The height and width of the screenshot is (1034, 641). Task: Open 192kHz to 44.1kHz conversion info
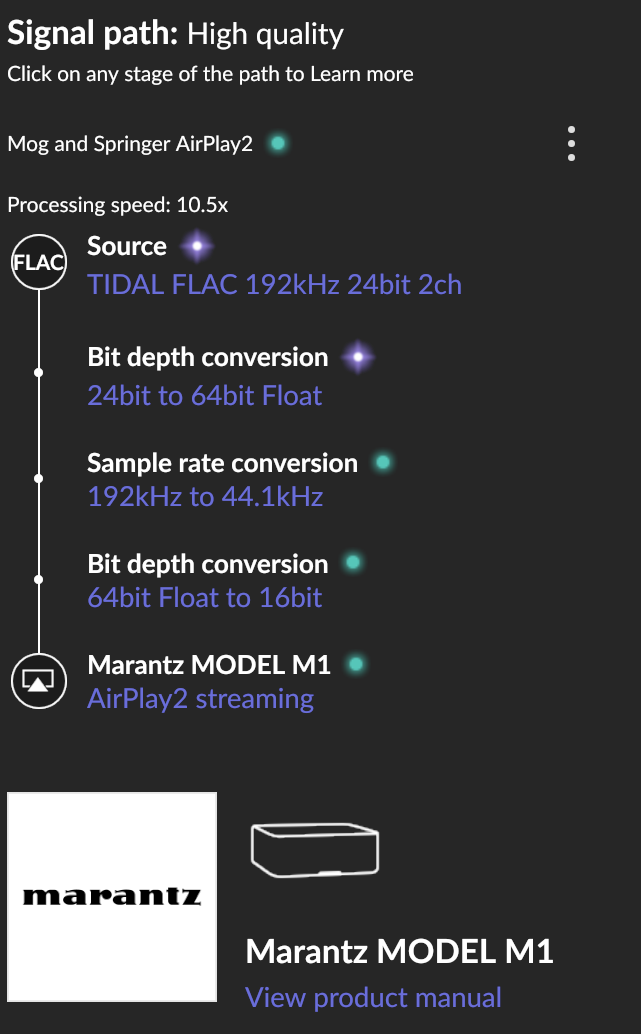[x=205, y=497]
